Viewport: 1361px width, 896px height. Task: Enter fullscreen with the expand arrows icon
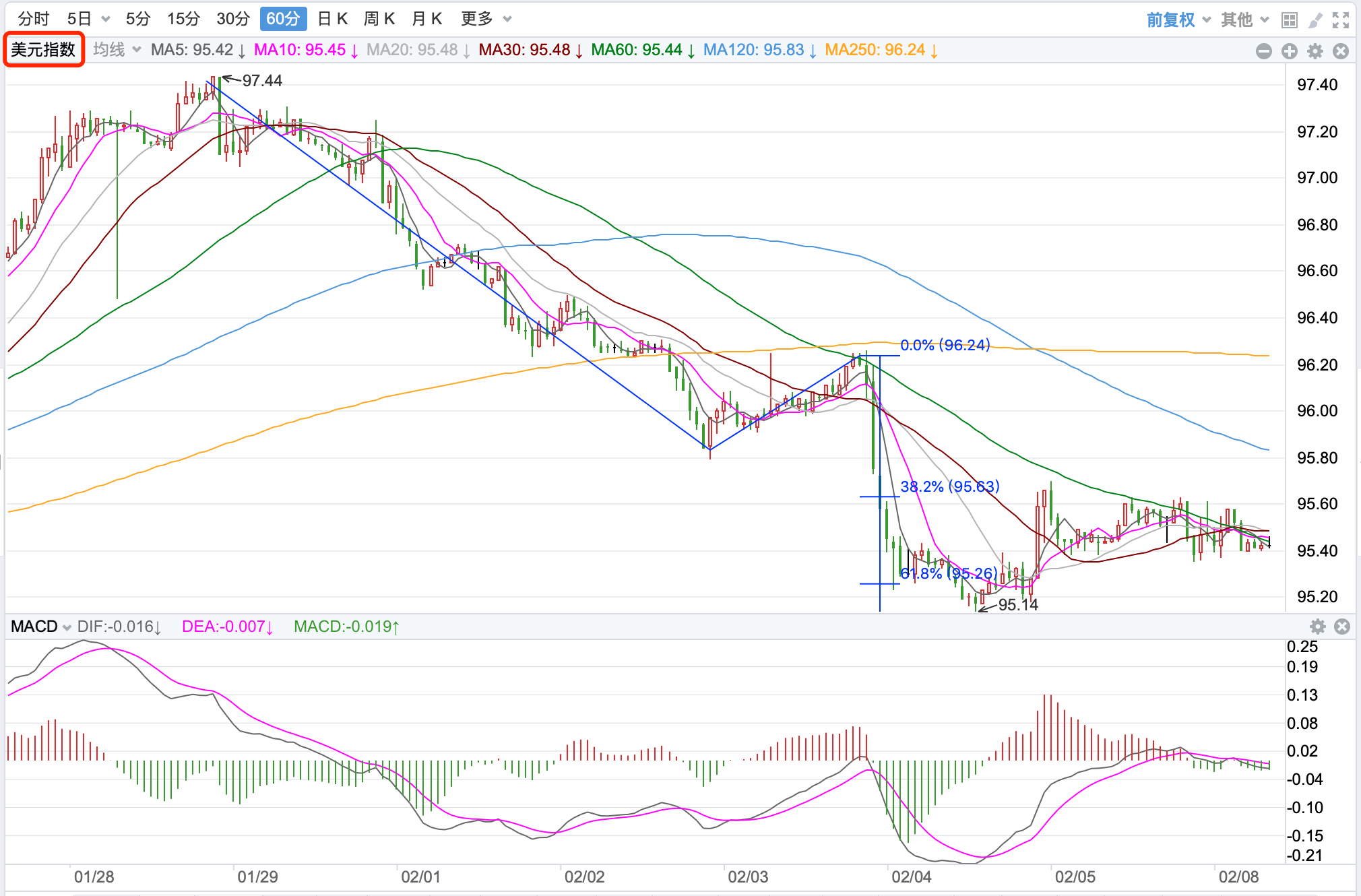[x=1341, y=20]
